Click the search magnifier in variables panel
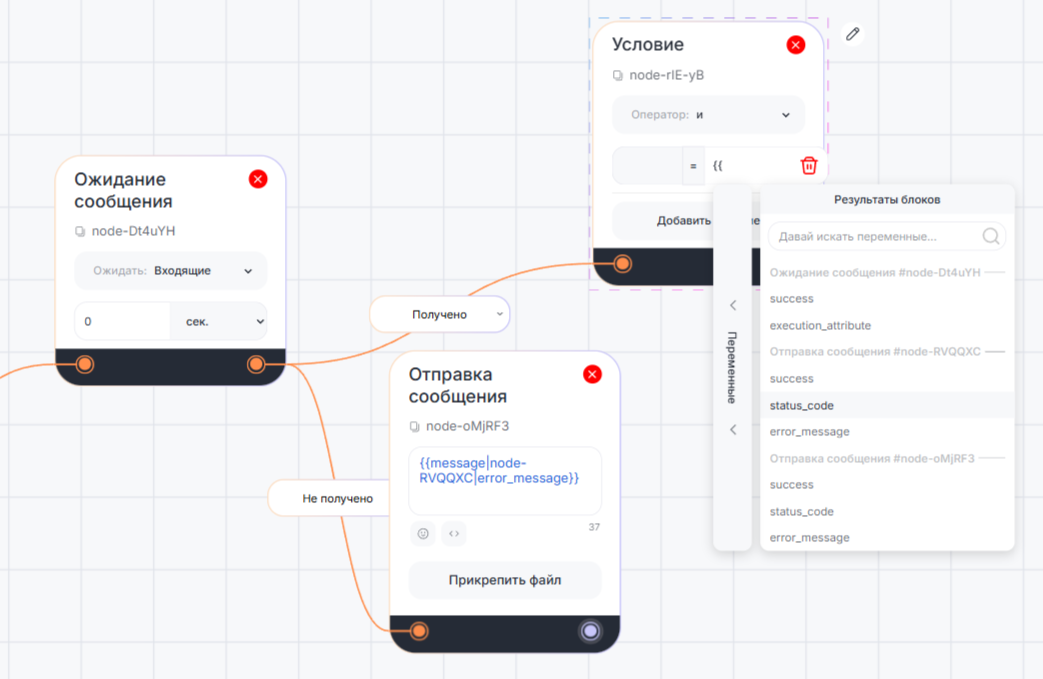 pyautogui.click(x=990, y=237)
